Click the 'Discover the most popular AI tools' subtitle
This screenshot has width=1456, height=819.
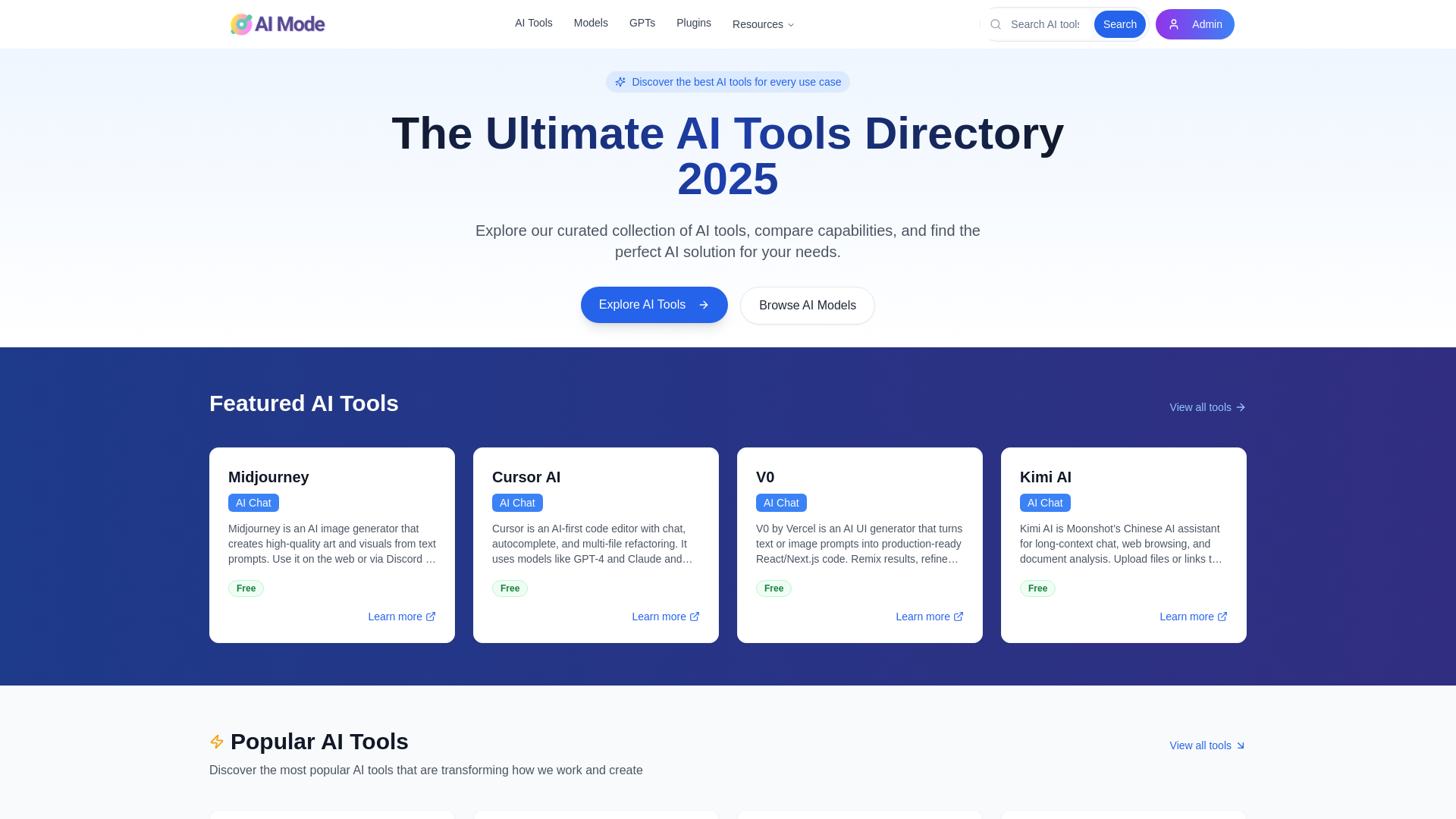[x=426, y=770]
